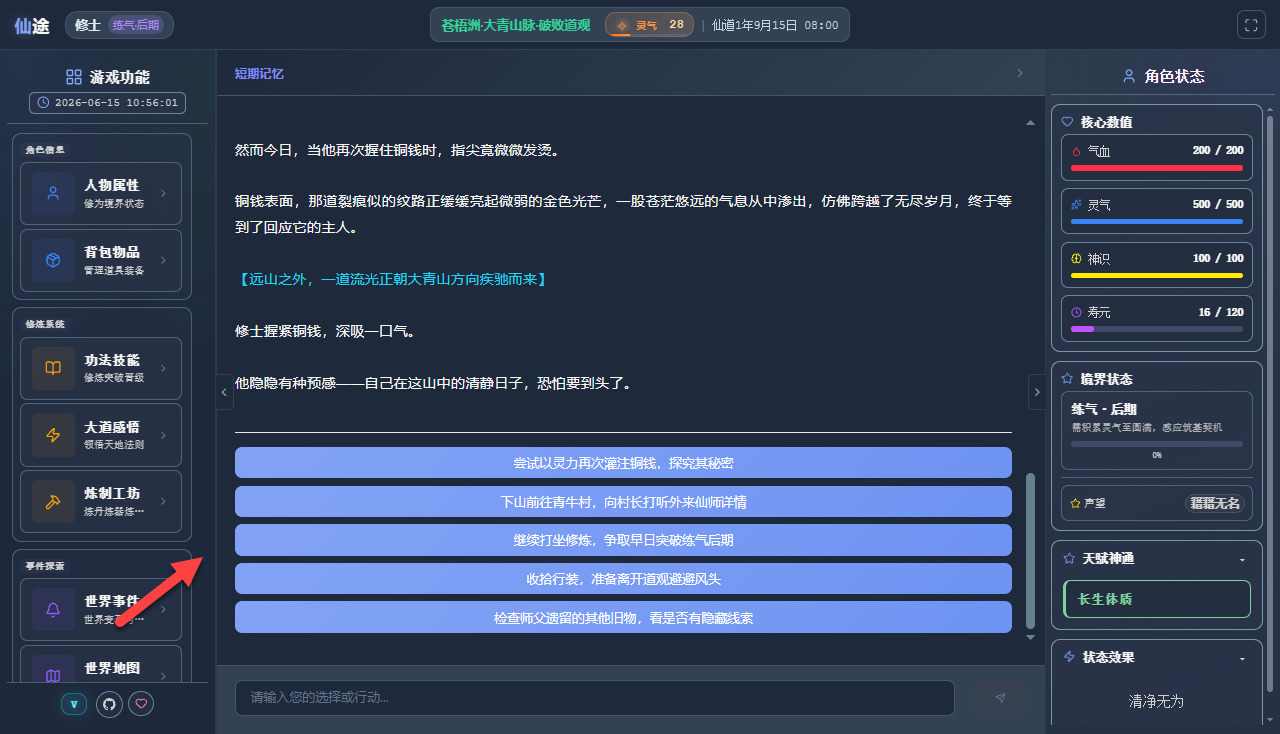Click the 功法技能 book icon
This screenshot has height=734, width=1280.
(53, 368)
